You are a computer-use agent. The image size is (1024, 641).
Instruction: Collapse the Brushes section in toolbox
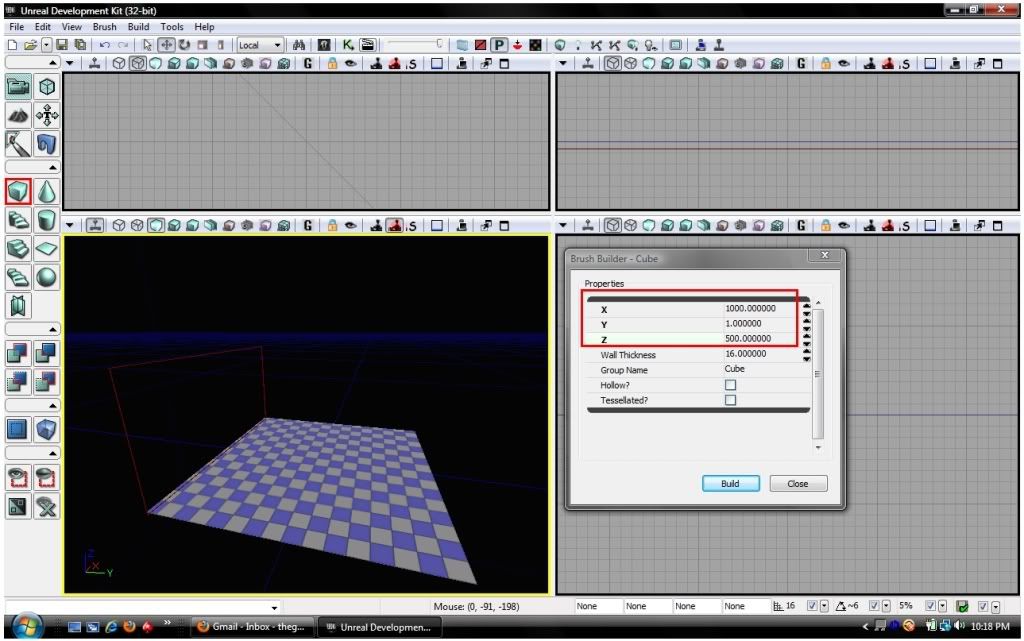[33, 168]
